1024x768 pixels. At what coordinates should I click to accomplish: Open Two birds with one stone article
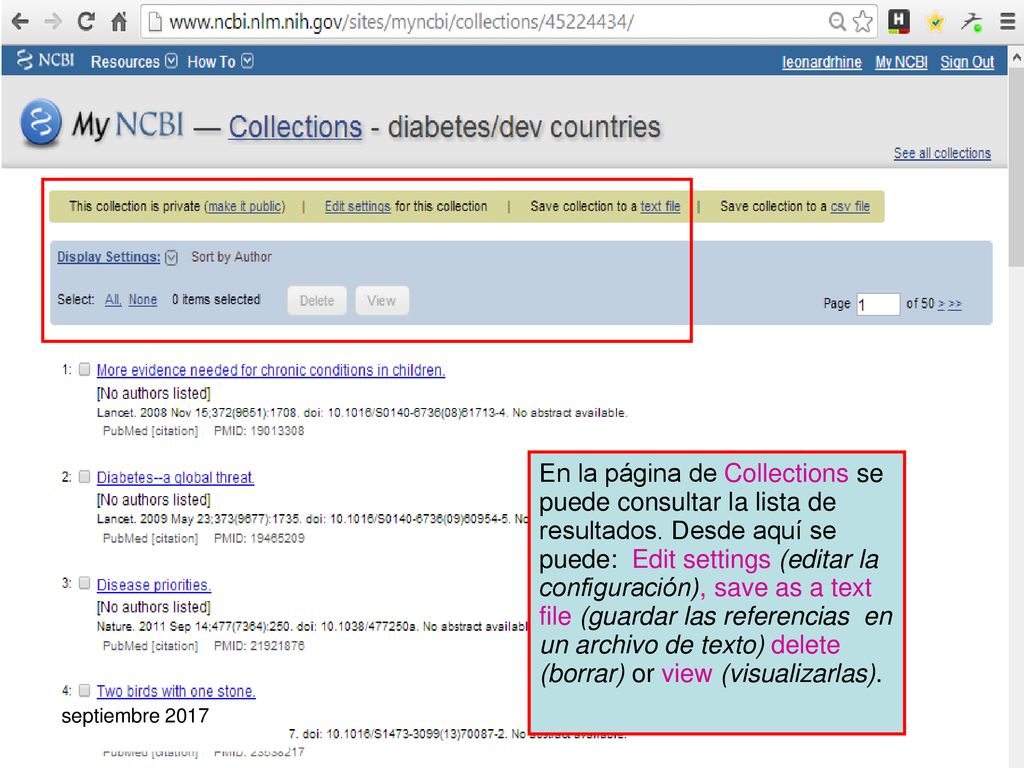(x=176, y=691)
